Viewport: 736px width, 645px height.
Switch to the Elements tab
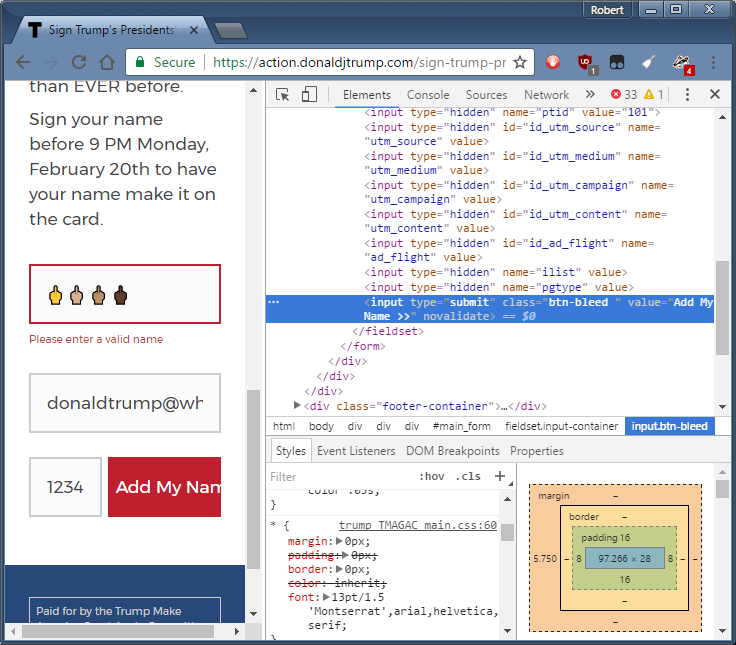coord(367,95)
